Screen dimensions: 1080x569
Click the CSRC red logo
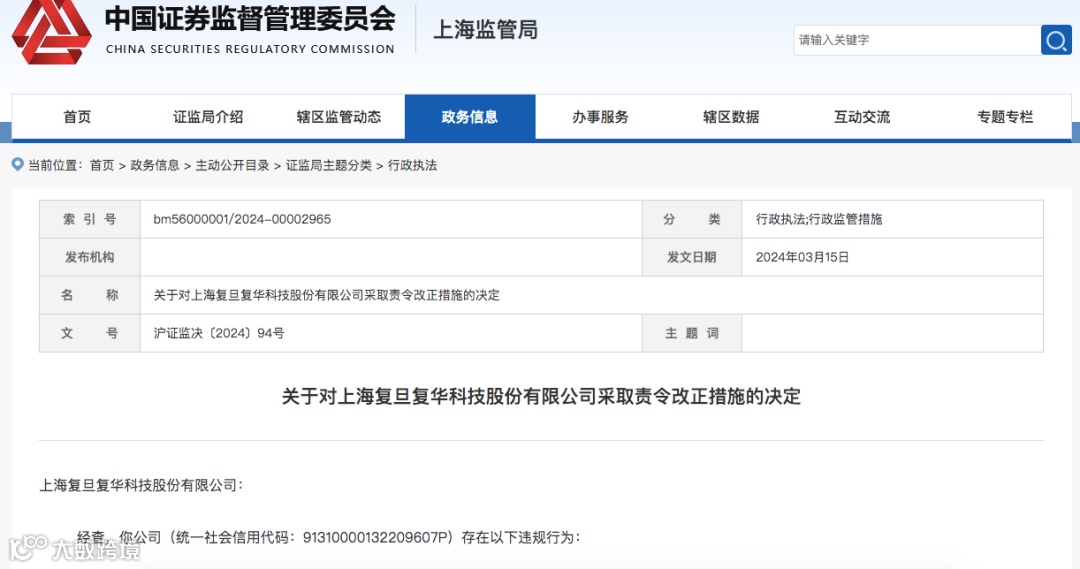52,32
